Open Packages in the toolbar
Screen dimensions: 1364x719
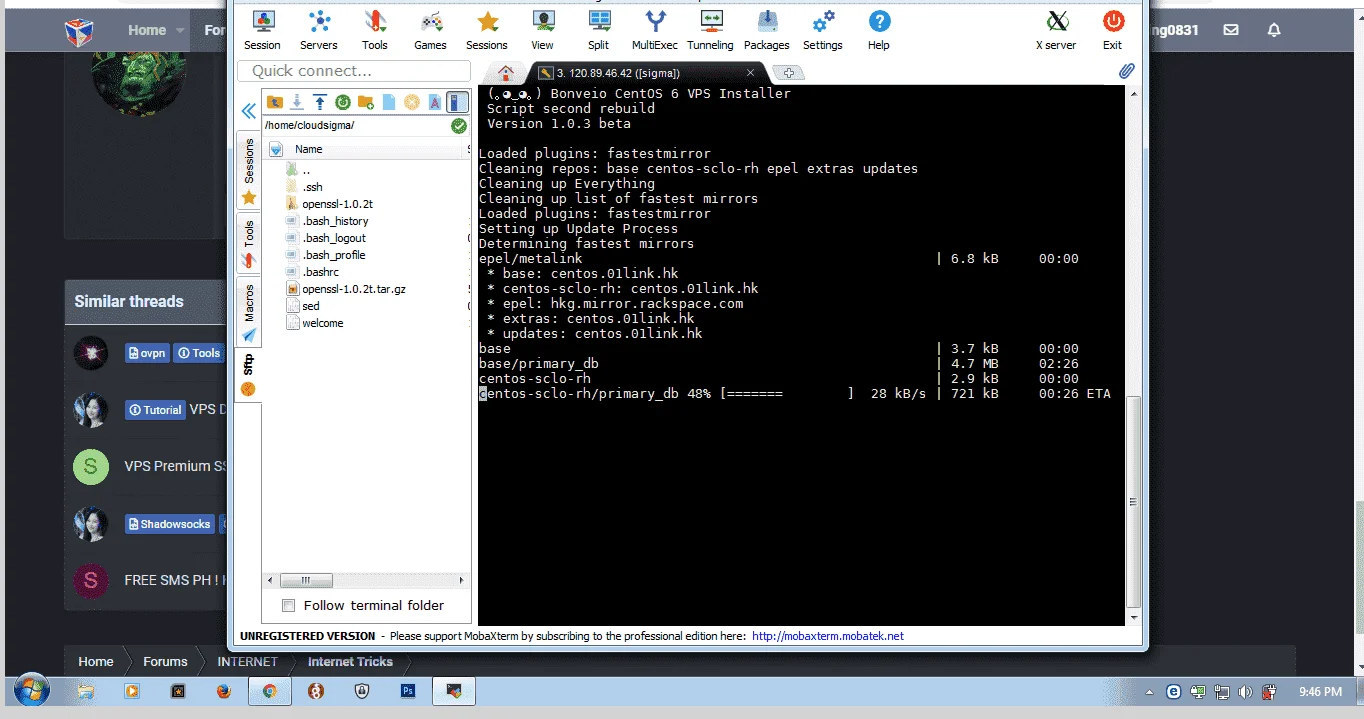pyautogui.click(x=767, y=30)
